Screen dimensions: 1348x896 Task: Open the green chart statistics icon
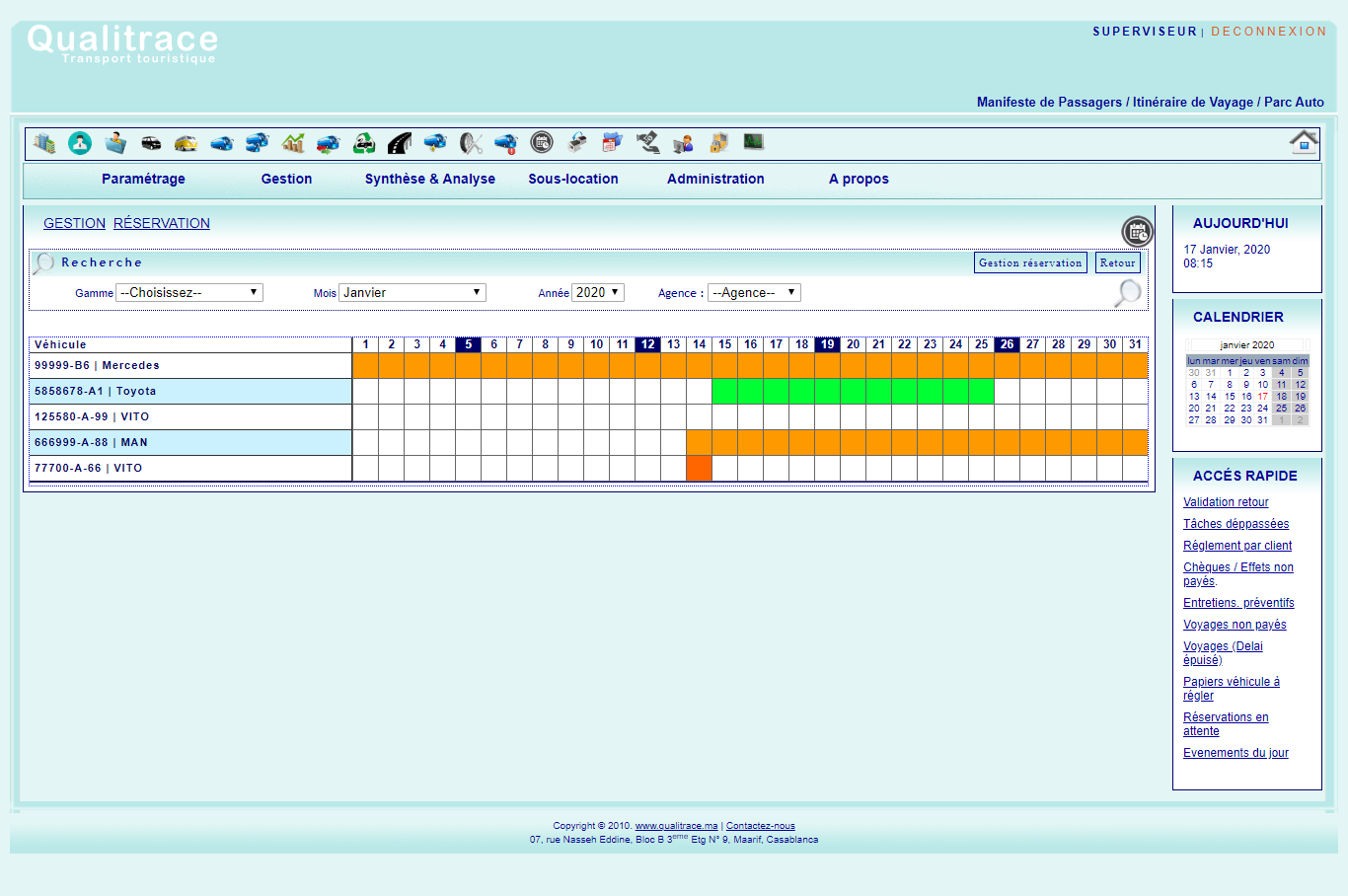pos(292,143)
